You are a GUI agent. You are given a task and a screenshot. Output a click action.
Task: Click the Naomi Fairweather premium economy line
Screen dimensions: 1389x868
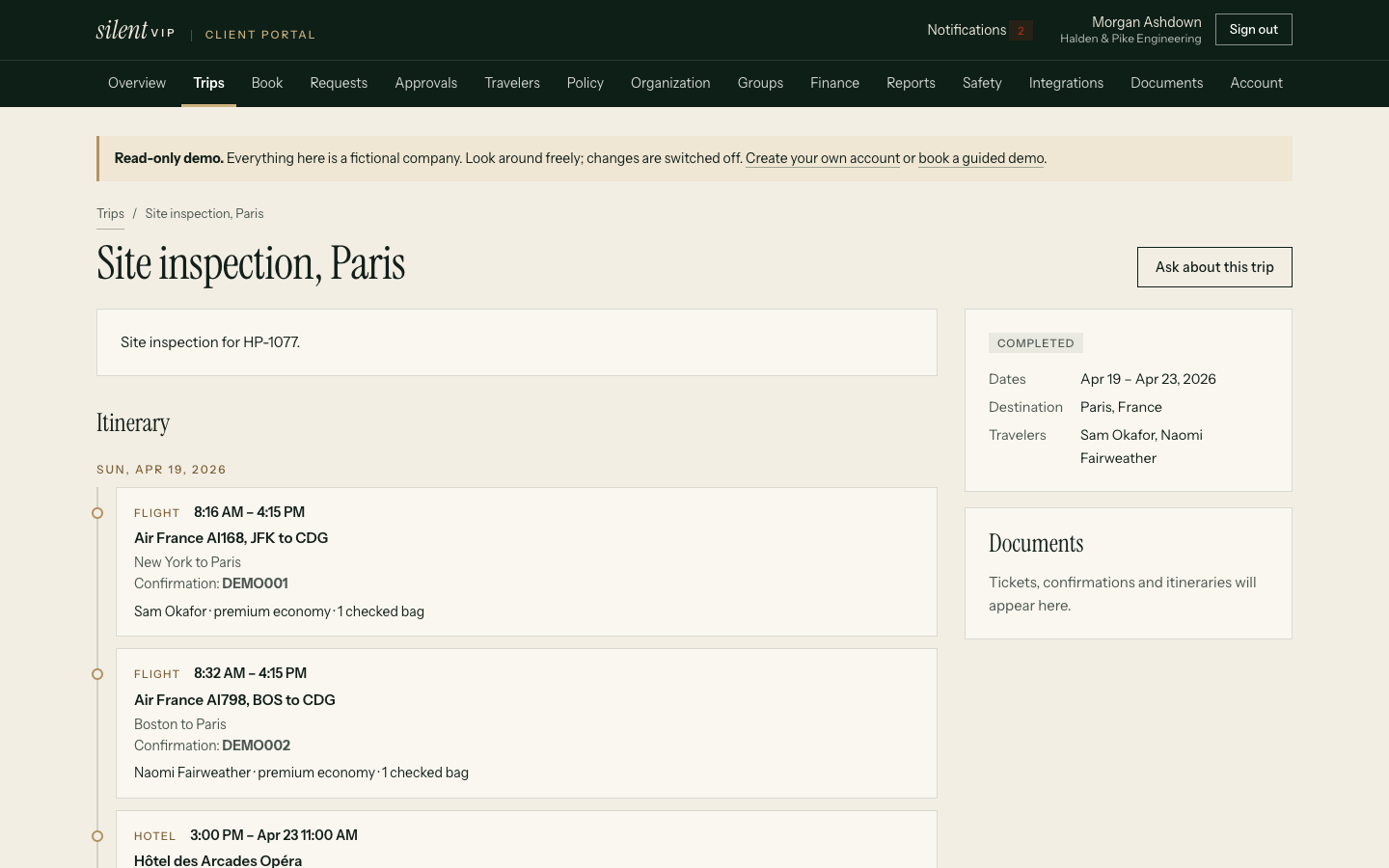click(x=301, y=773)
